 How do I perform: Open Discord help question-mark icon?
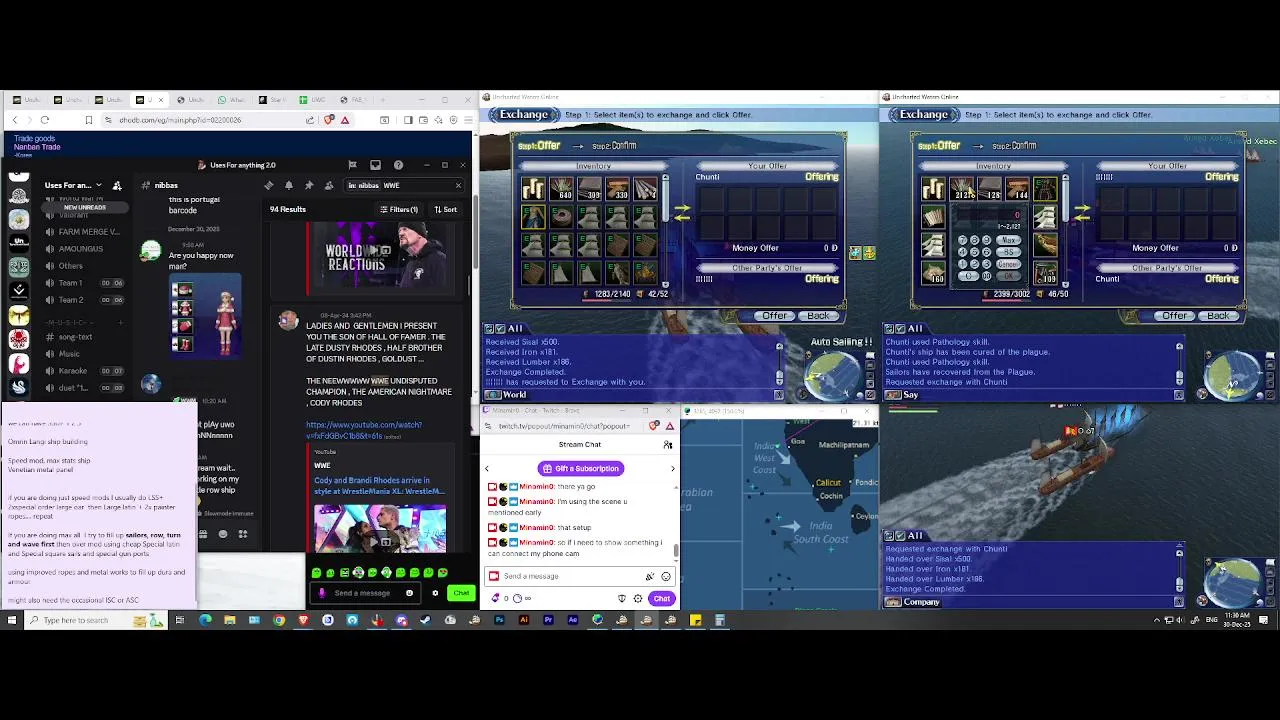click(x=398, y=165)
